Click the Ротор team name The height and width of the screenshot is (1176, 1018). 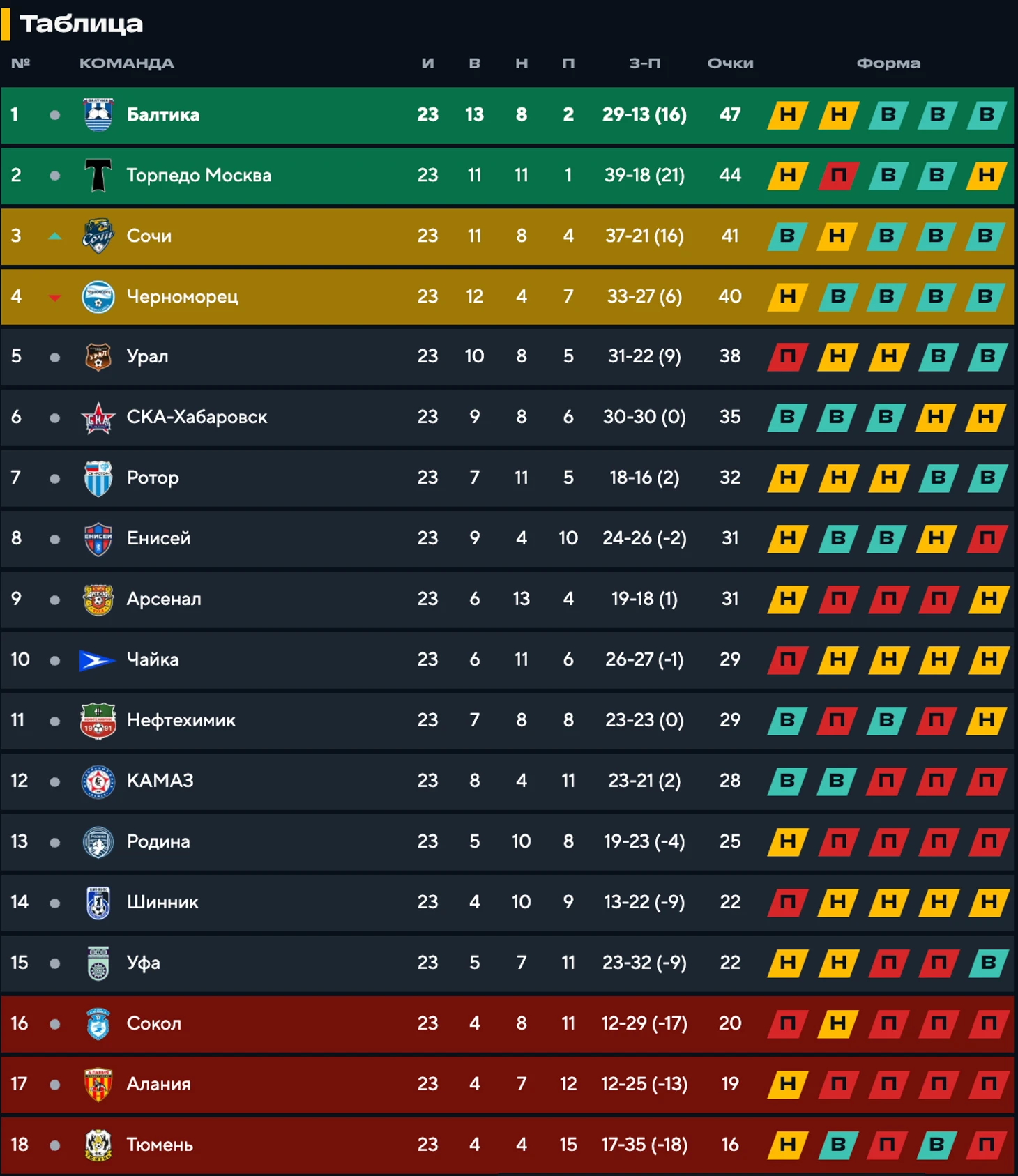point(153,478)
